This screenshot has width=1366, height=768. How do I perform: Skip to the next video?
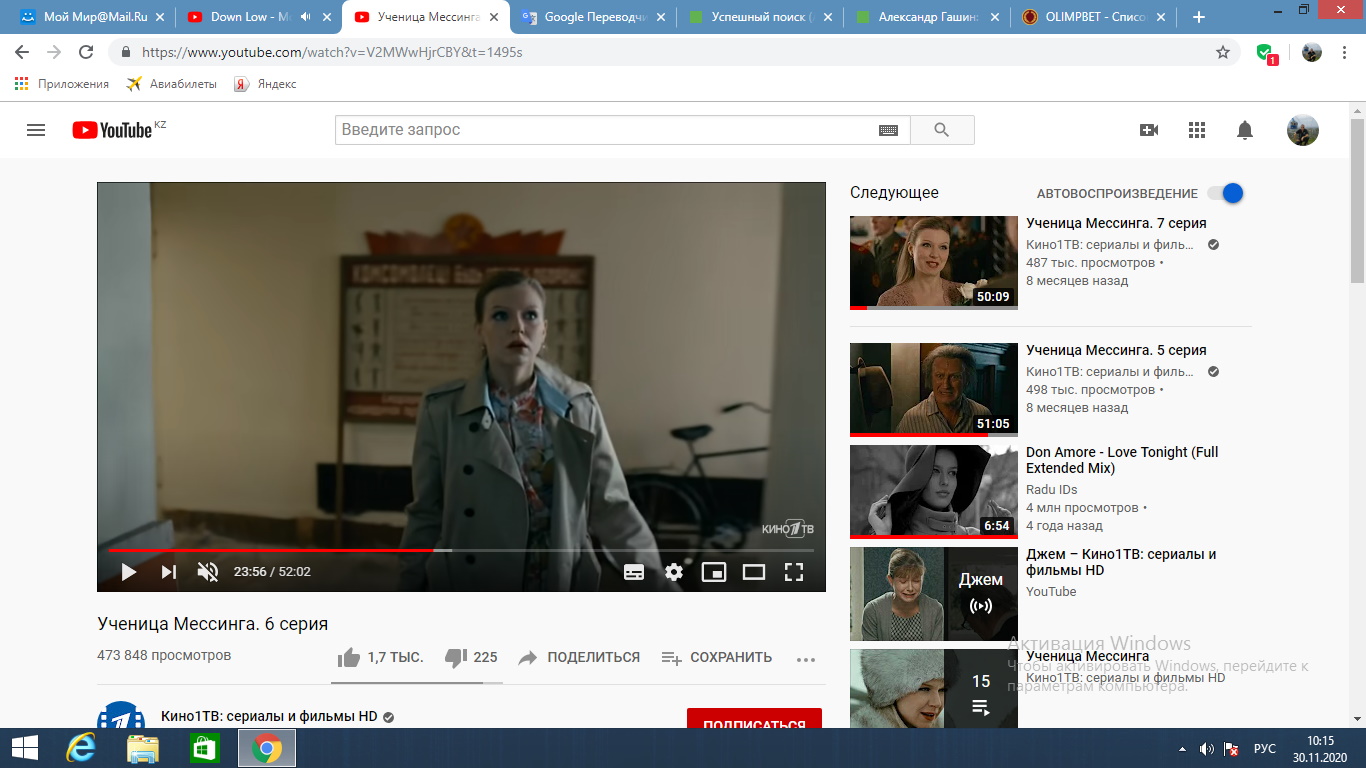pos(168,572)
